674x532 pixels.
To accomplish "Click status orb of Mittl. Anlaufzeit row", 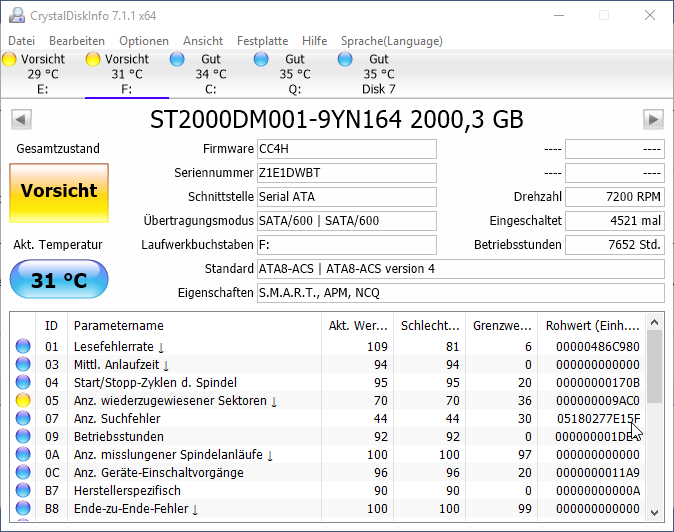I will [23, 364].
